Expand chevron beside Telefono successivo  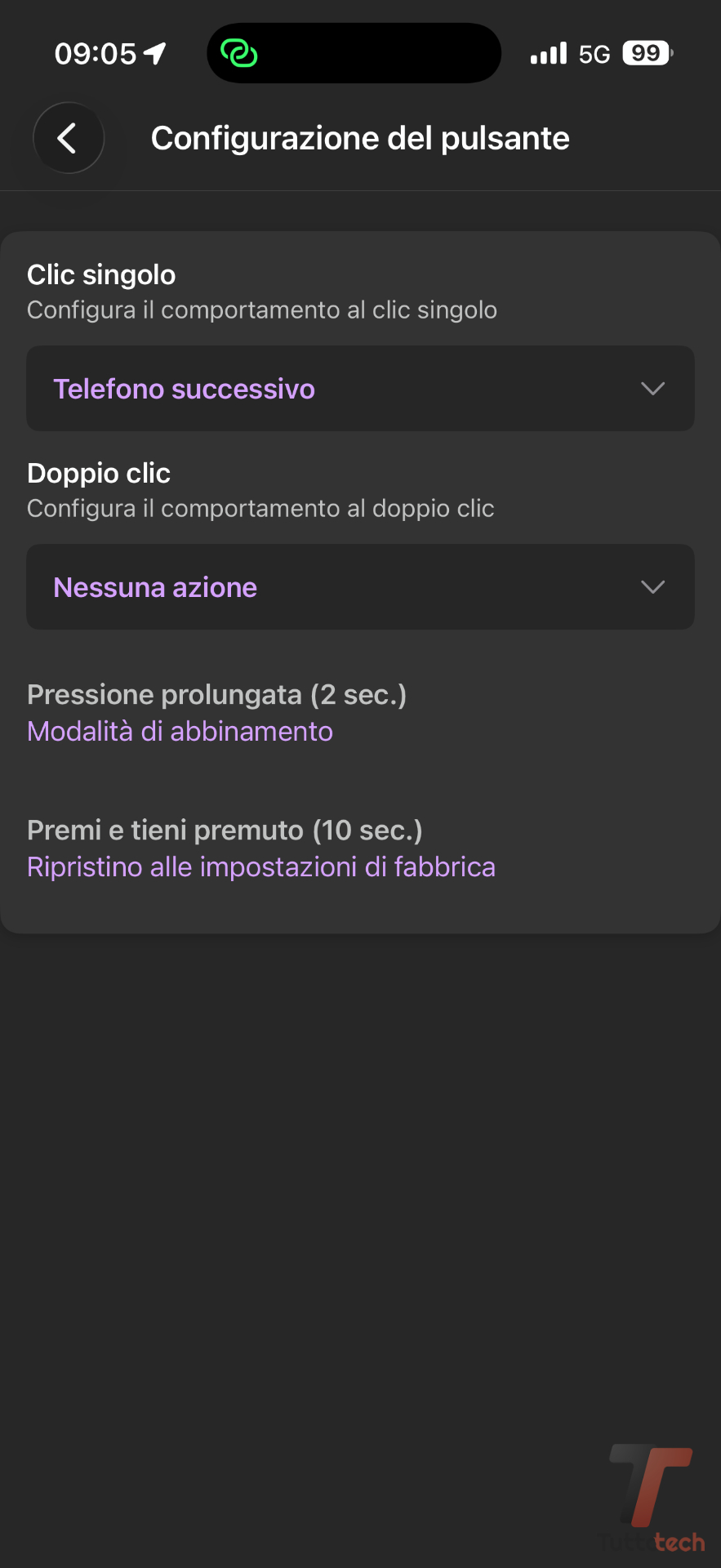click(x=652, y=389)
